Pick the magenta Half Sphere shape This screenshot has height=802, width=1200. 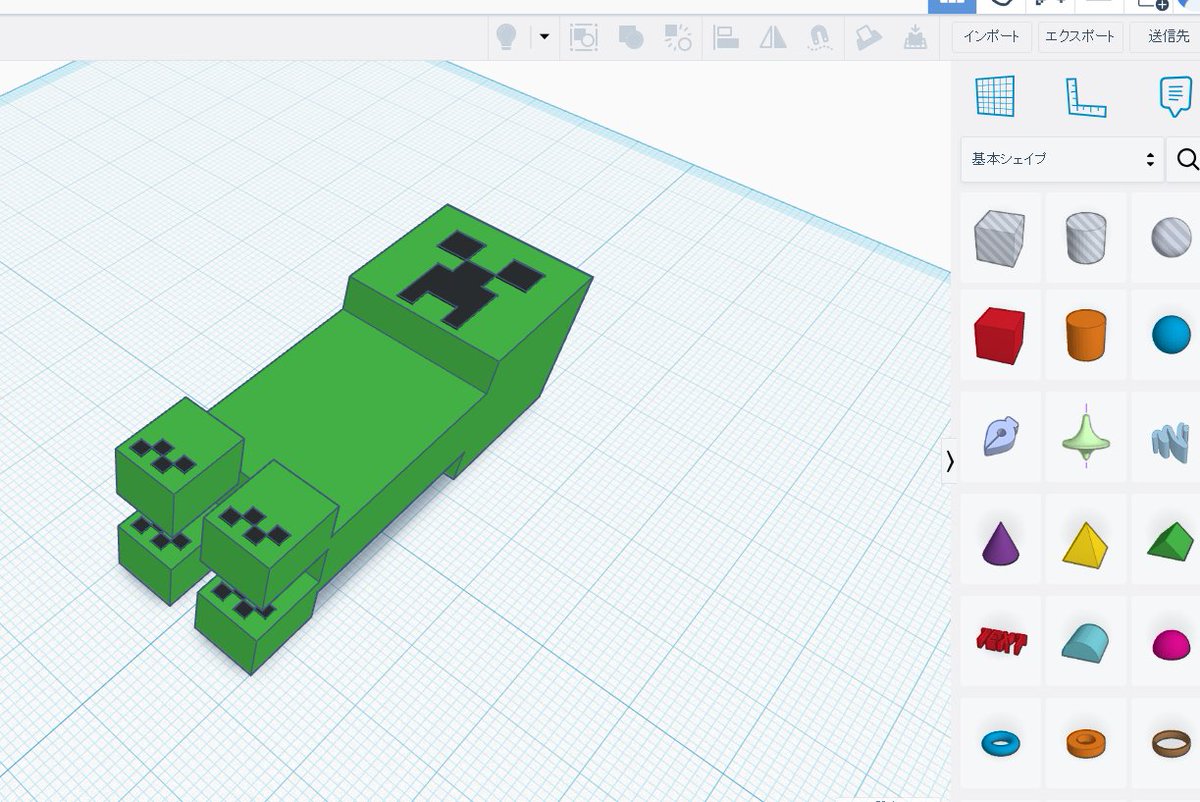1172,645
